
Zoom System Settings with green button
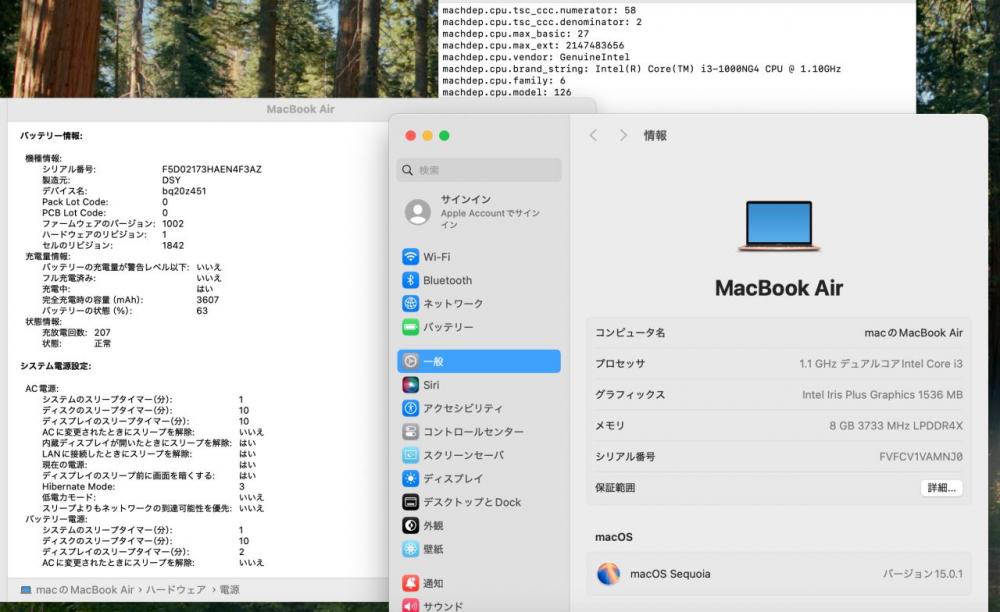(x=445, y=136)
